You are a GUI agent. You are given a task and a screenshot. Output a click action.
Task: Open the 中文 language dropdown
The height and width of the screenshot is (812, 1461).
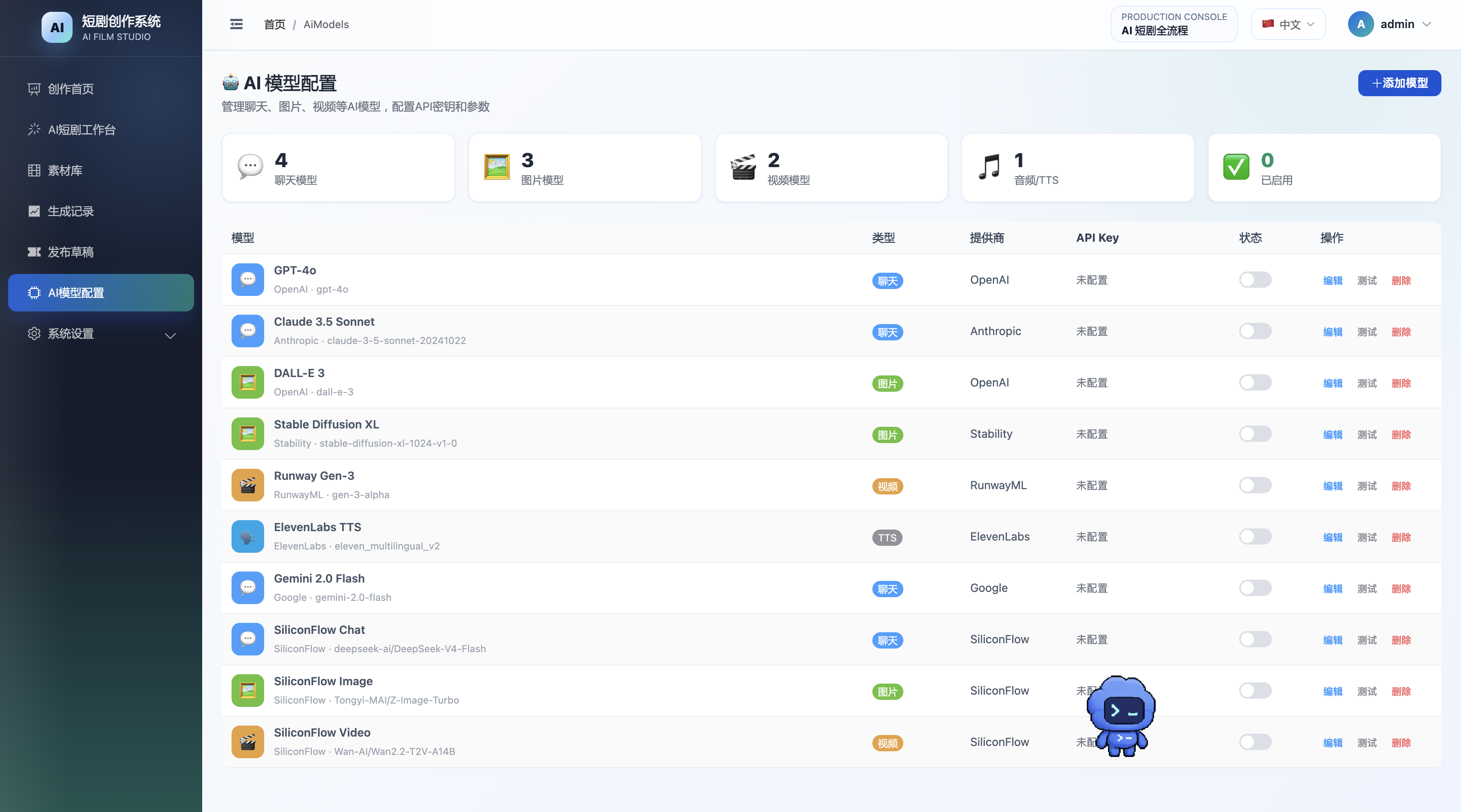click(1288, 24)
